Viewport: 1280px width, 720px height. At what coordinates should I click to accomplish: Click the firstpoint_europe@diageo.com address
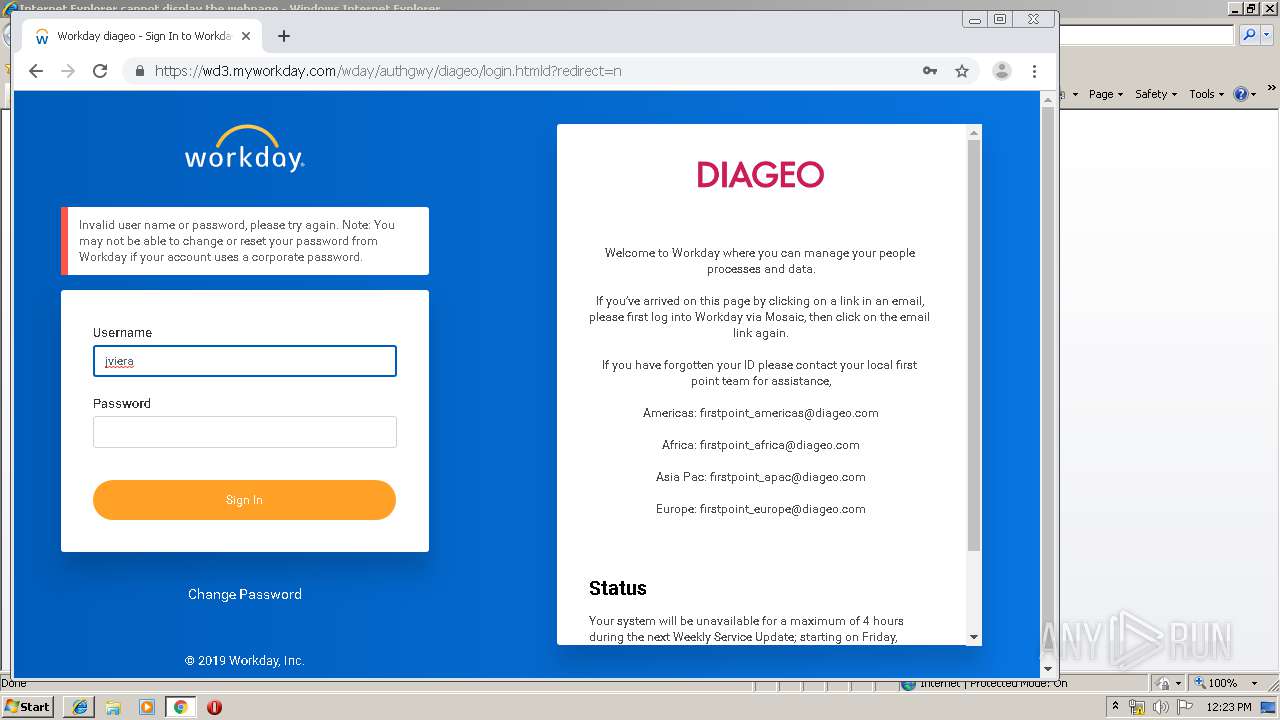783,509
